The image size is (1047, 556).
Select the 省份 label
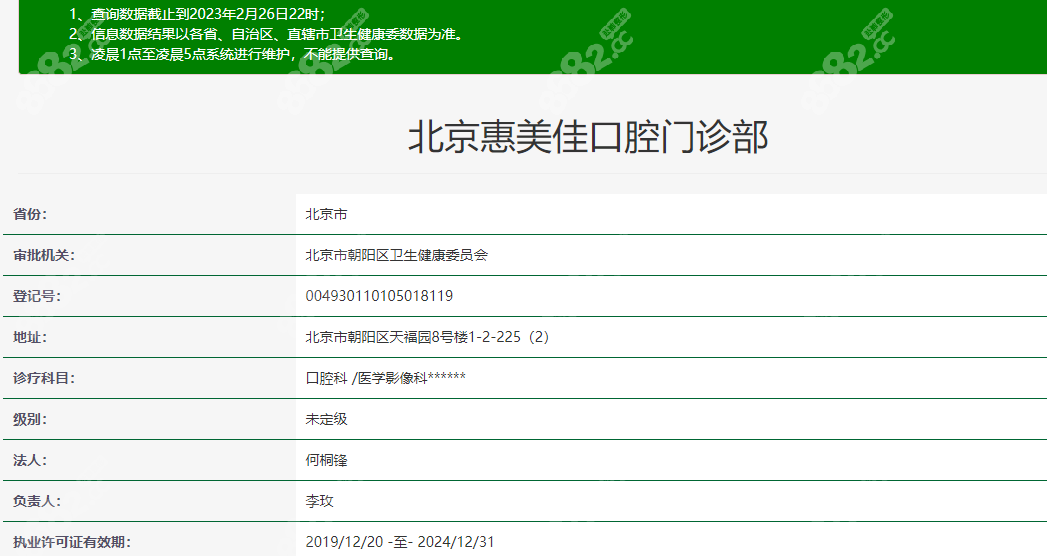[30, 214]
